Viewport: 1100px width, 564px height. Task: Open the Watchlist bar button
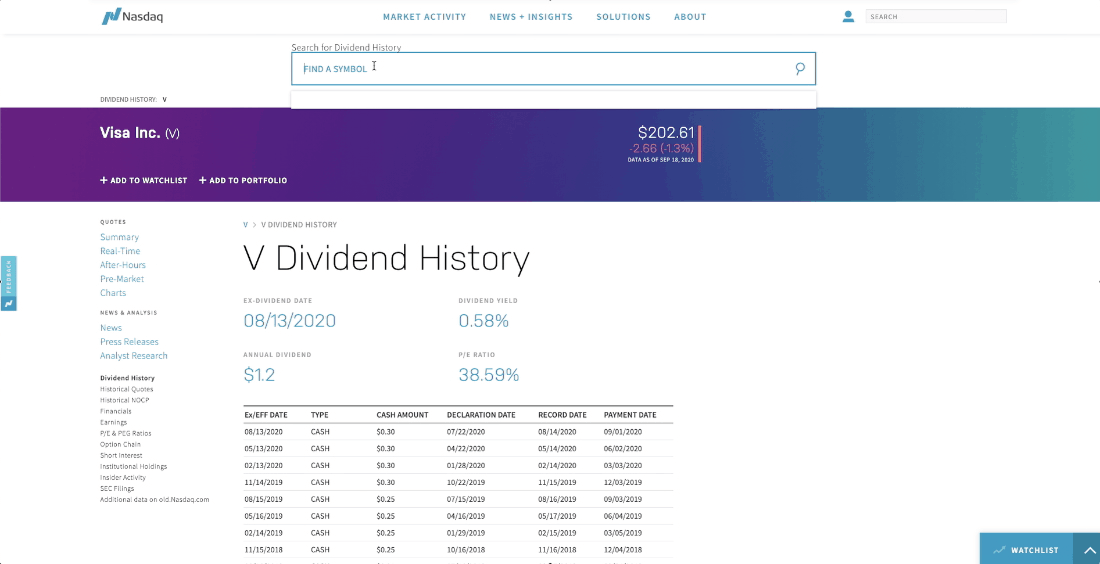[x=1026, y=550]
